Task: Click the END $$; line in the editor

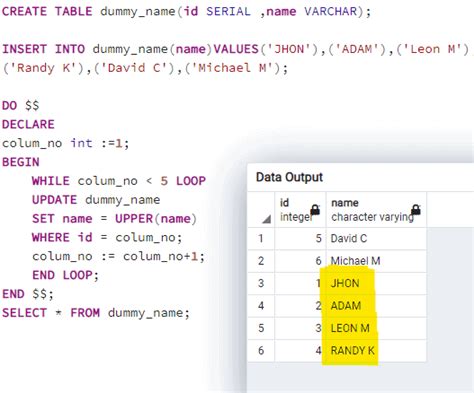Action: coord(28,294)
